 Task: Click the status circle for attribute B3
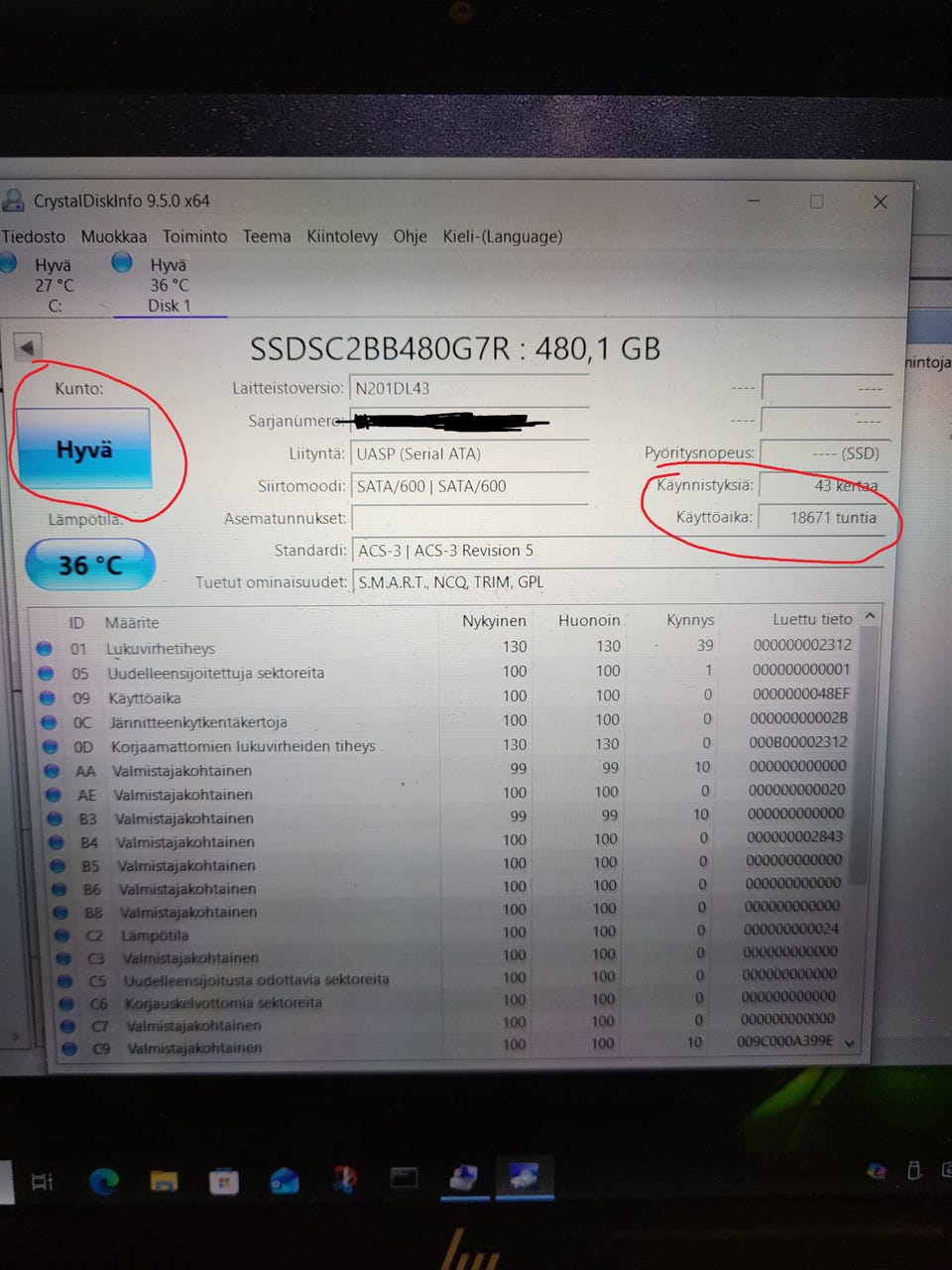(x=57, y=819)
